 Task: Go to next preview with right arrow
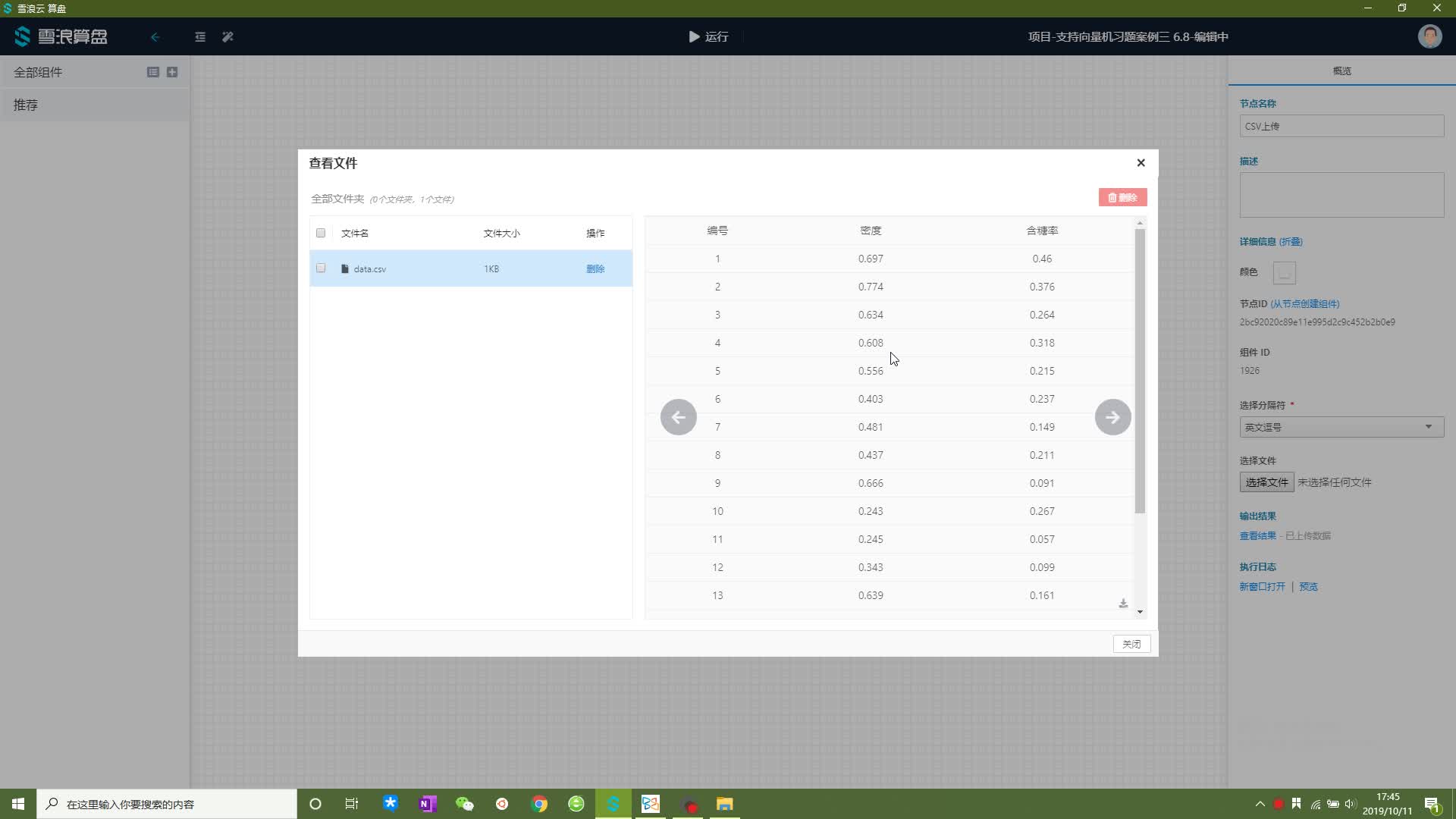pos(1112,417)
